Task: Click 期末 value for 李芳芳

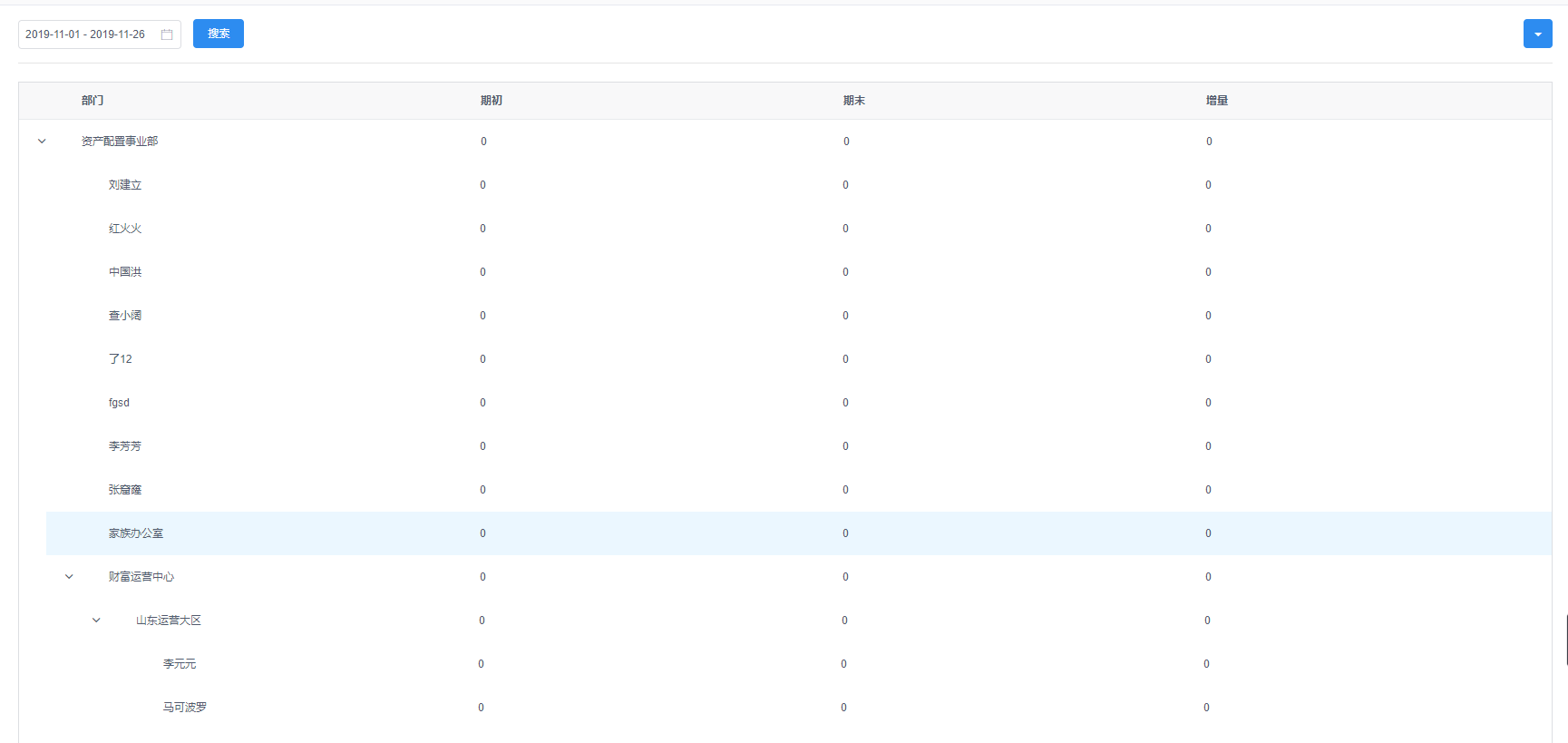Action: coord(845,446)
